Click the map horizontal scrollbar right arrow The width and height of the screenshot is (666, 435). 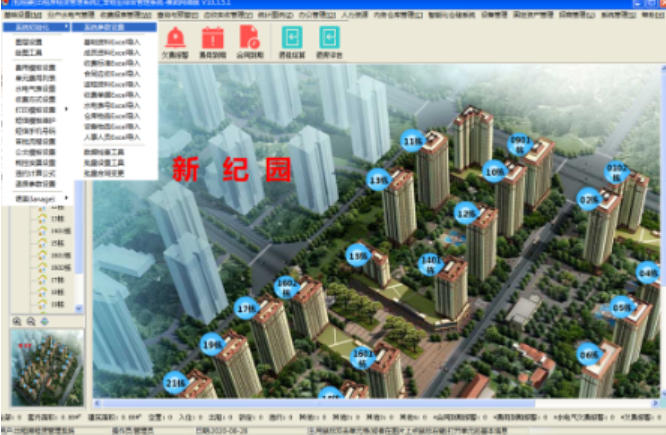[656, 403]
